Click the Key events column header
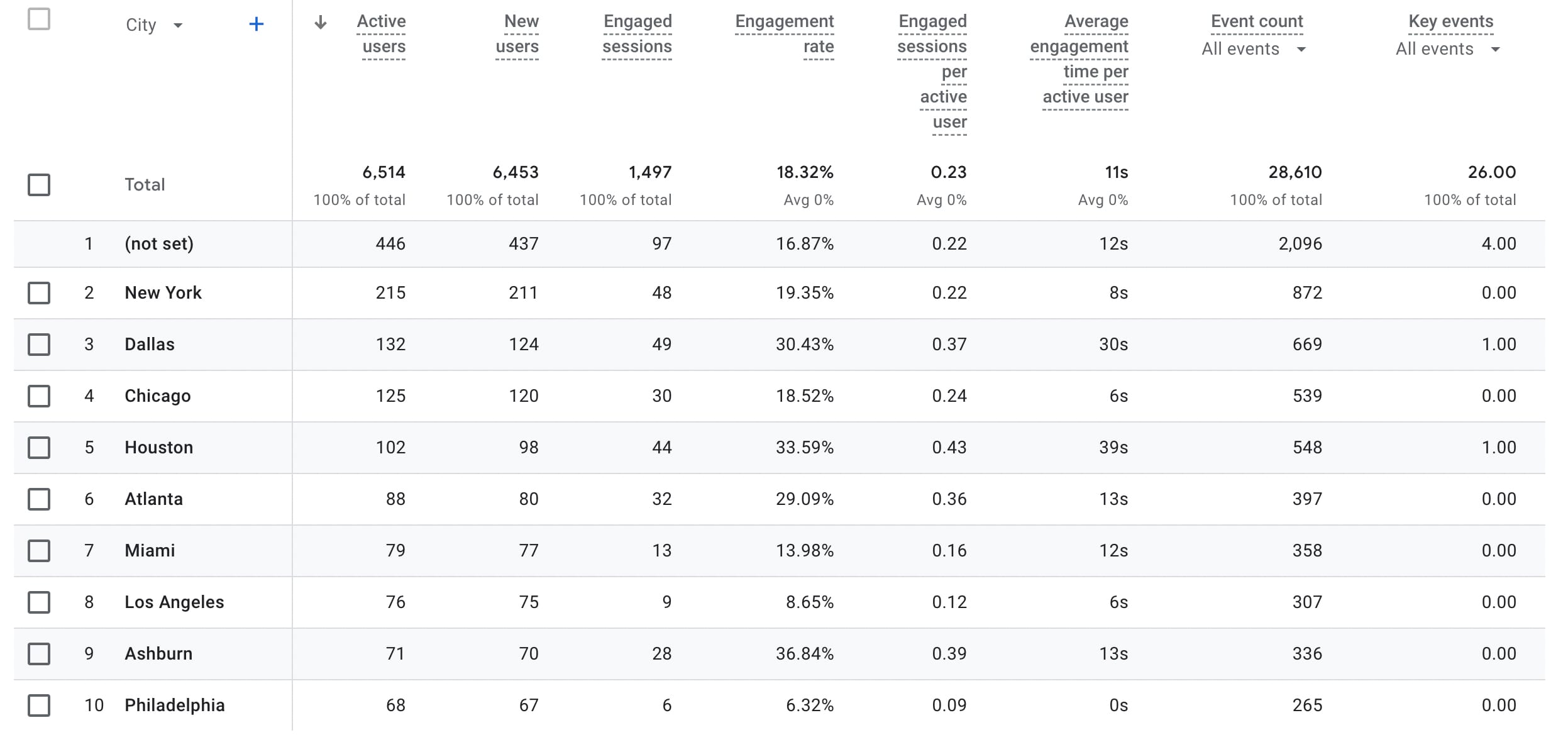The height and width of the screenshot is (747, 1568). (x=1450, y=21)
